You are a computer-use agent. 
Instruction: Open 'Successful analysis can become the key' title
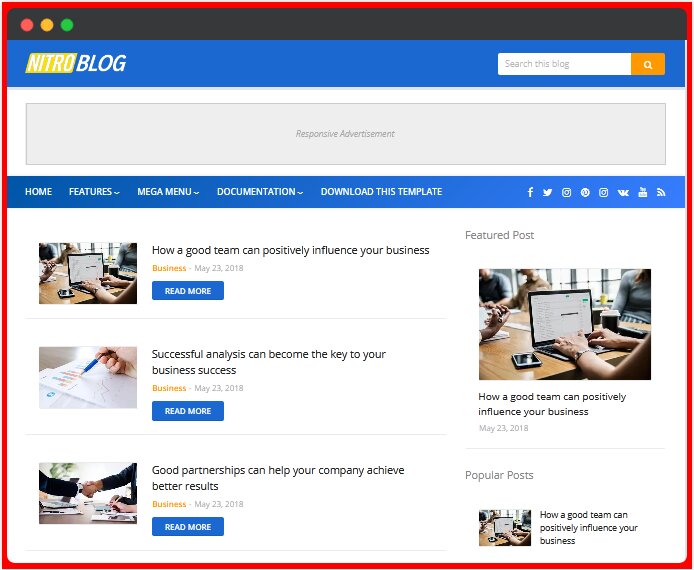point(269,362)
